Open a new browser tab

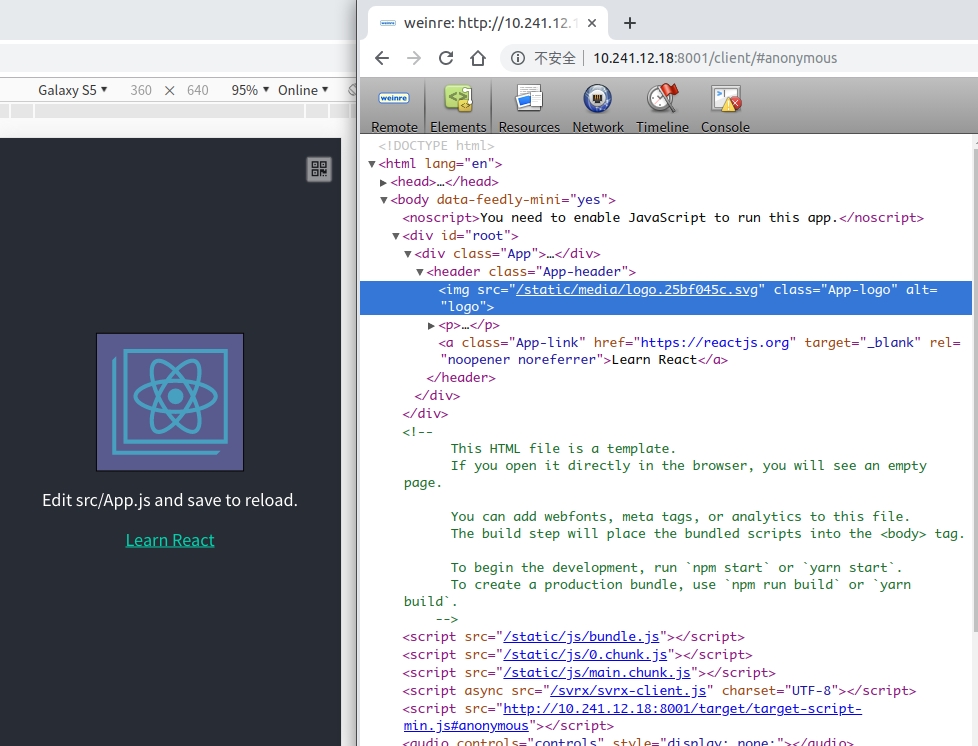[x=630, y=23]
